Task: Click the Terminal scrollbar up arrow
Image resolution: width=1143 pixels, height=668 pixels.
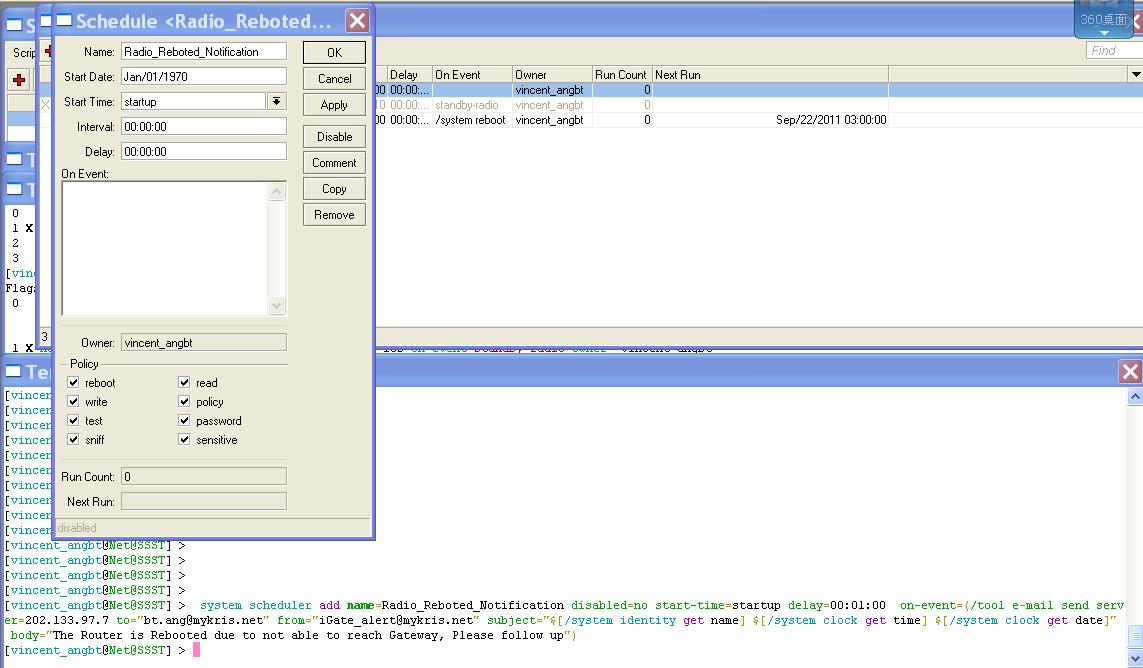Action: point(1135,396)
